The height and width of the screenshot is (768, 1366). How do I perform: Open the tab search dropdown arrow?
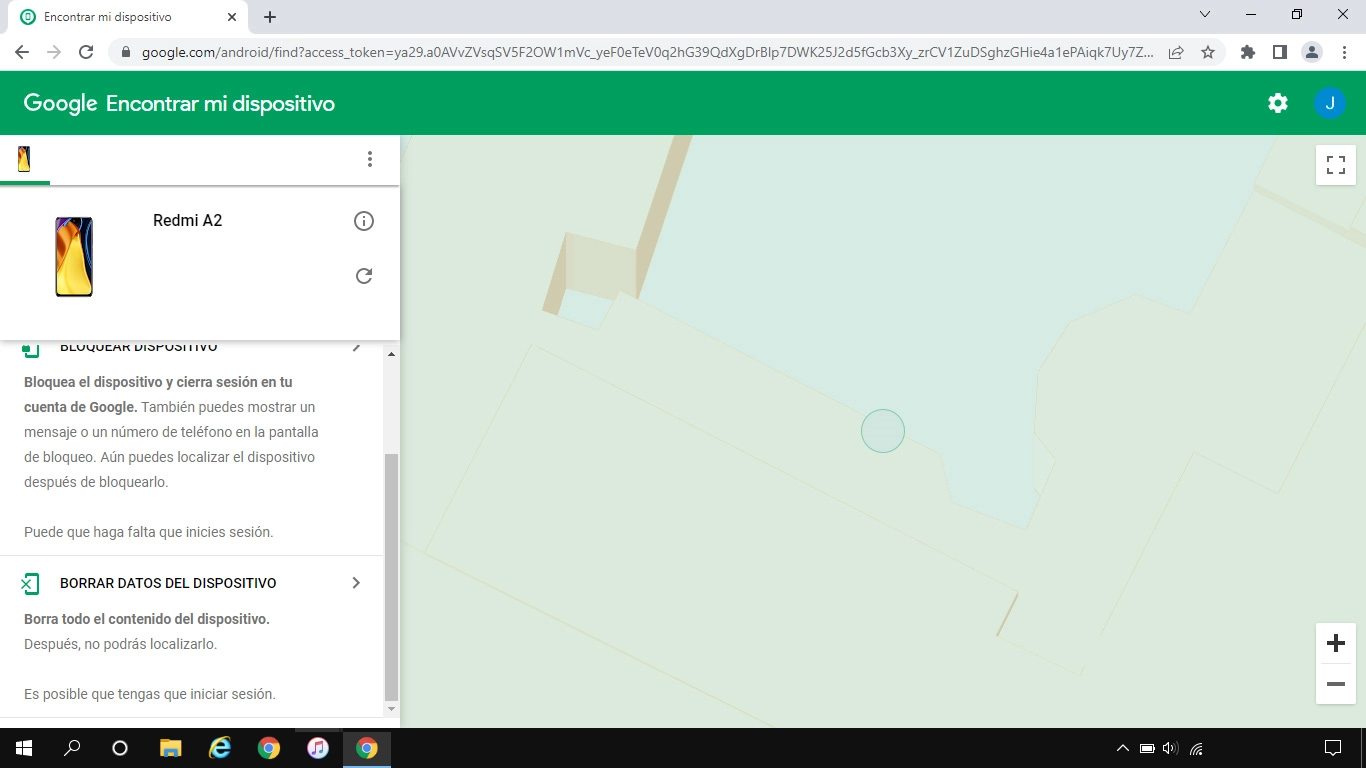[x=1204, y=14]
